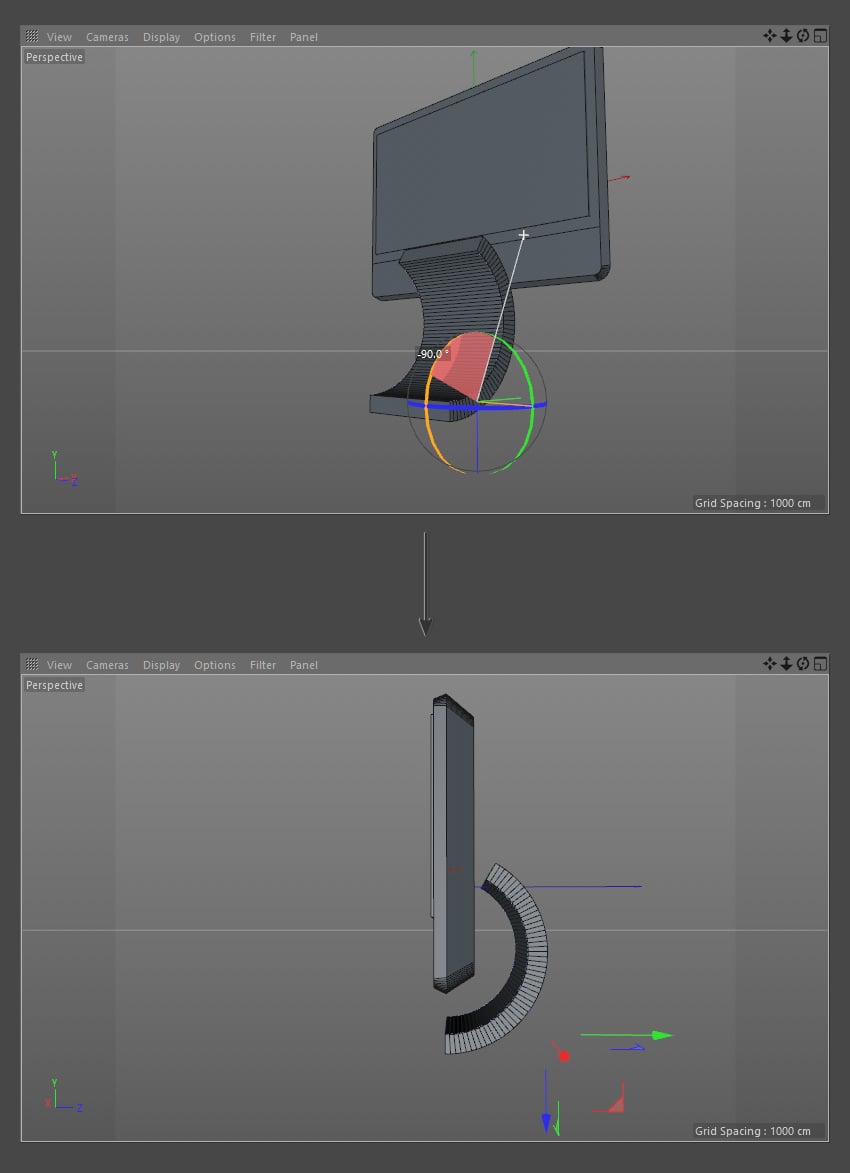
Task: Open Filter menu in top viewport
Action: (263, 37)
